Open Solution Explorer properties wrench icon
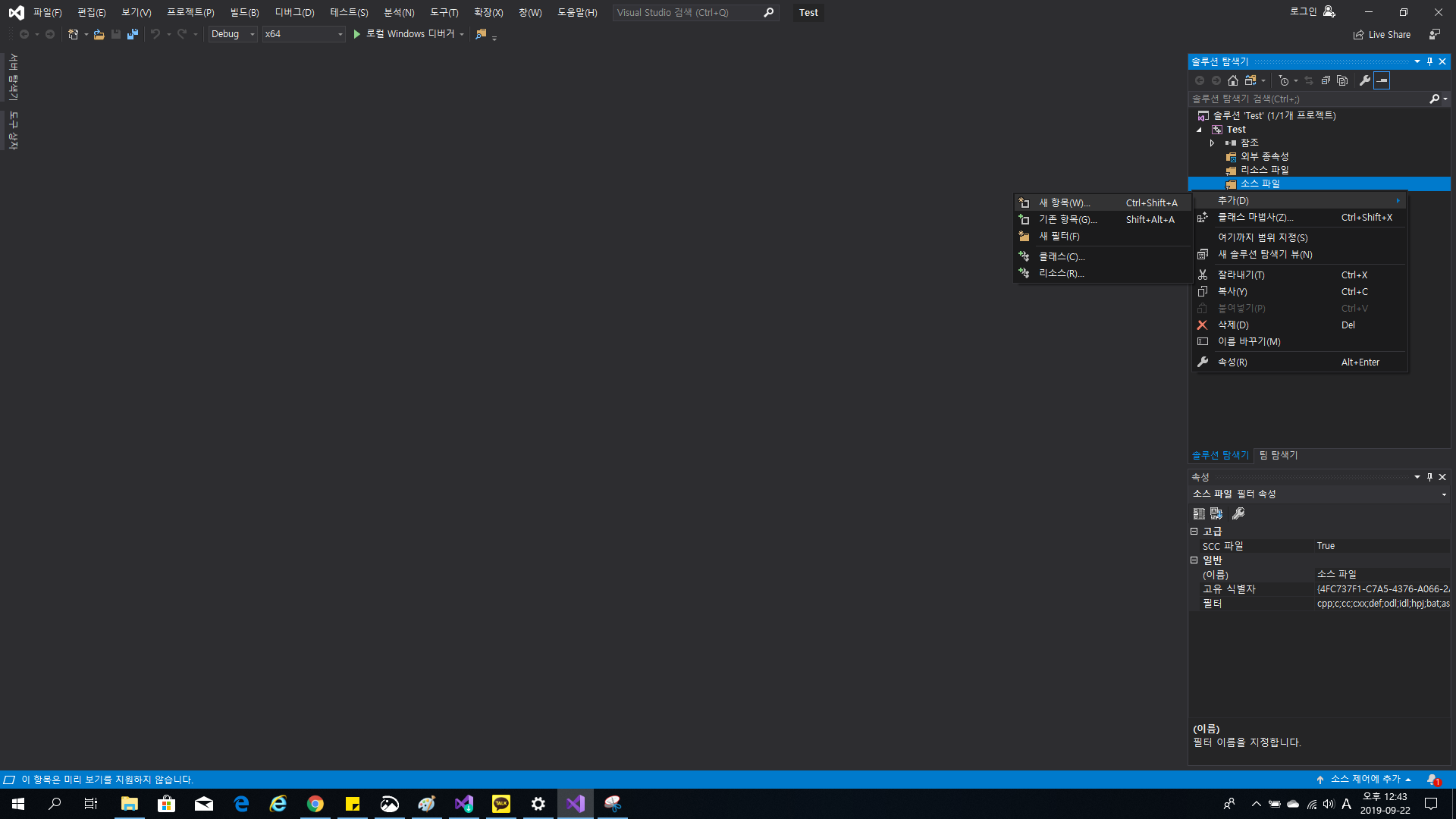This screenshot has height=819, width=1456. pos(1365,80)
